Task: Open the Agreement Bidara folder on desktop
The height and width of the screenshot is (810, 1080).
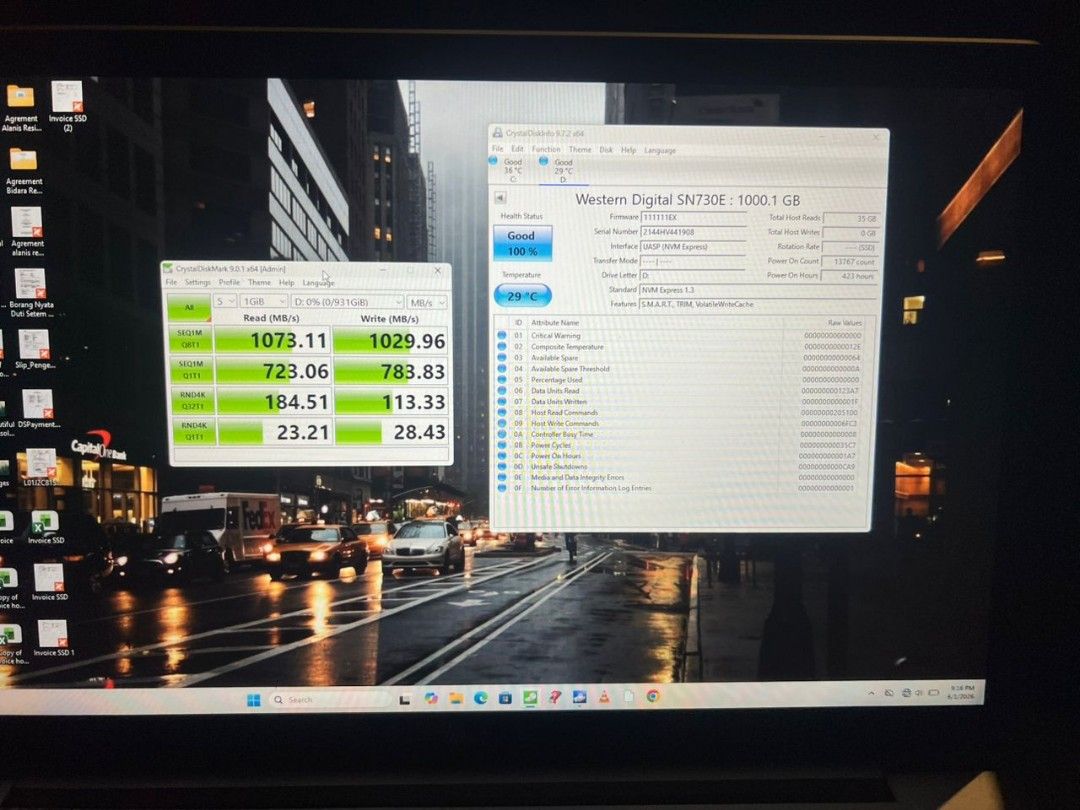Action: [x=24, y=170]
